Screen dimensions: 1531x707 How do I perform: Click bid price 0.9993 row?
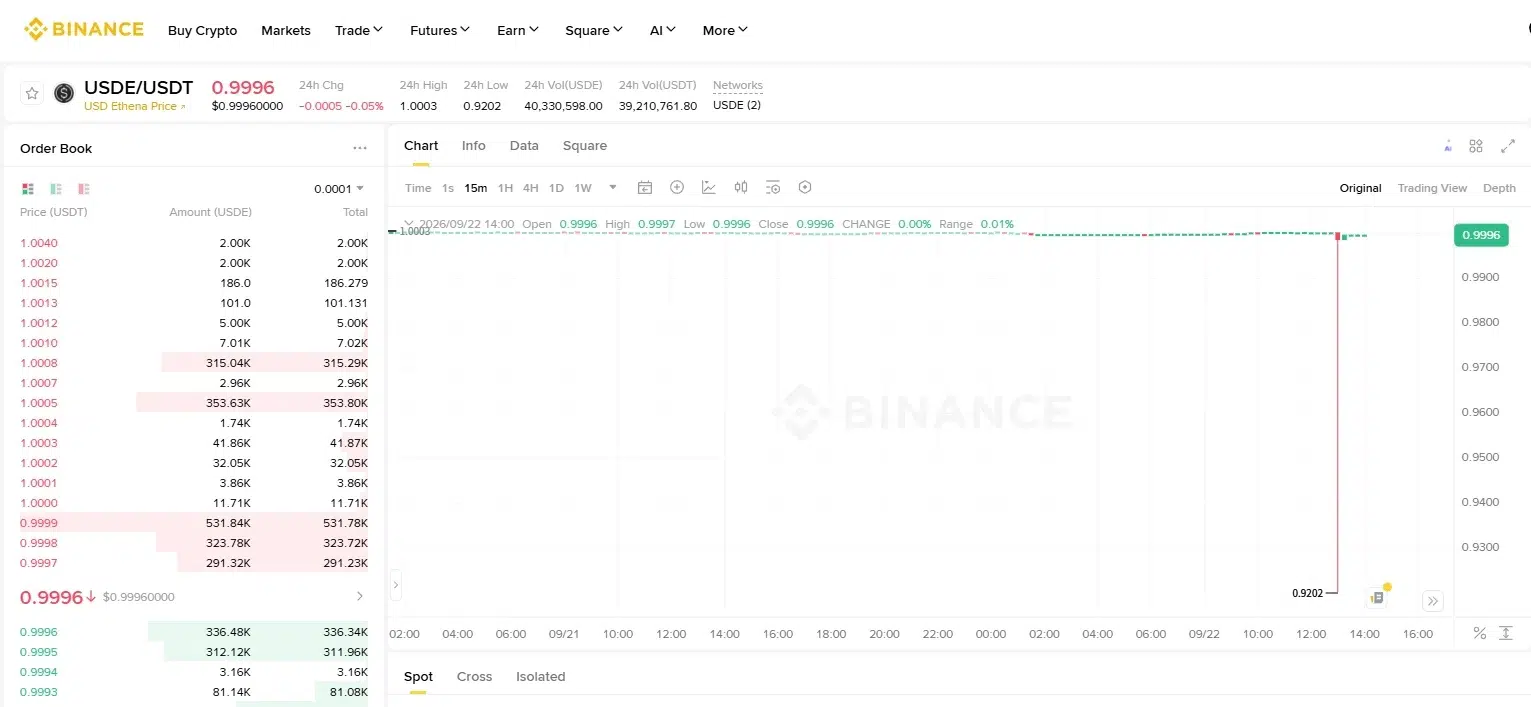pyautogui.click(x=194, y=692)
